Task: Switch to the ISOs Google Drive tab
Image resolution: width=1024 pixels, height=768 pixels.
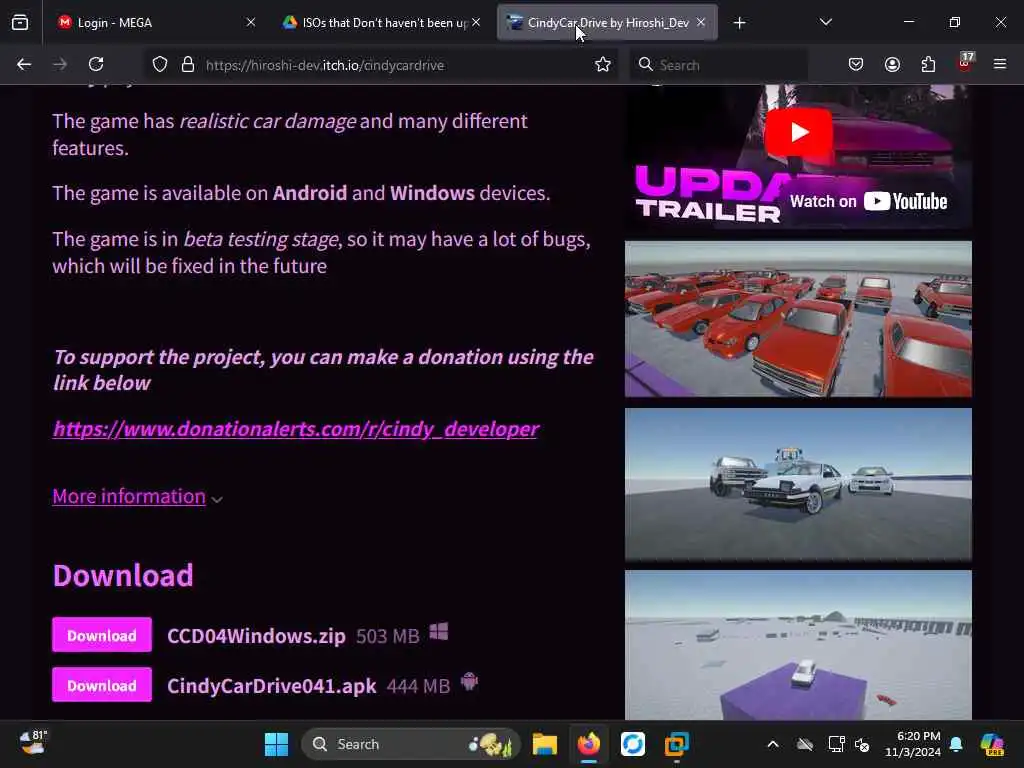Action: (383, 22)
